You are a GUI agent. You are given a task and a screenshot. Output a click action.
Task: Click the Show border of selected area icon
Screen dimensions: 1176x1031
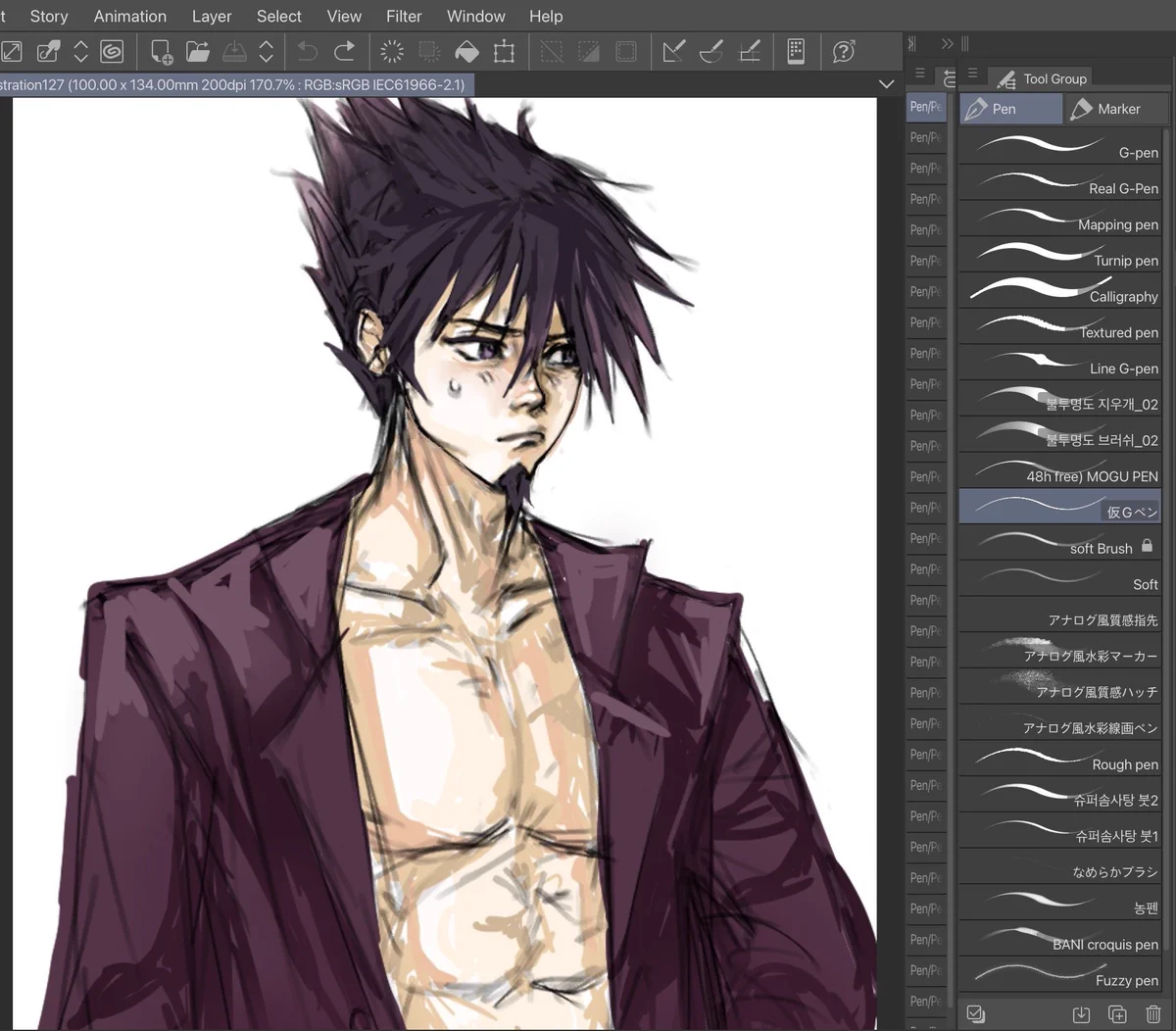click(x=626, y=51)
